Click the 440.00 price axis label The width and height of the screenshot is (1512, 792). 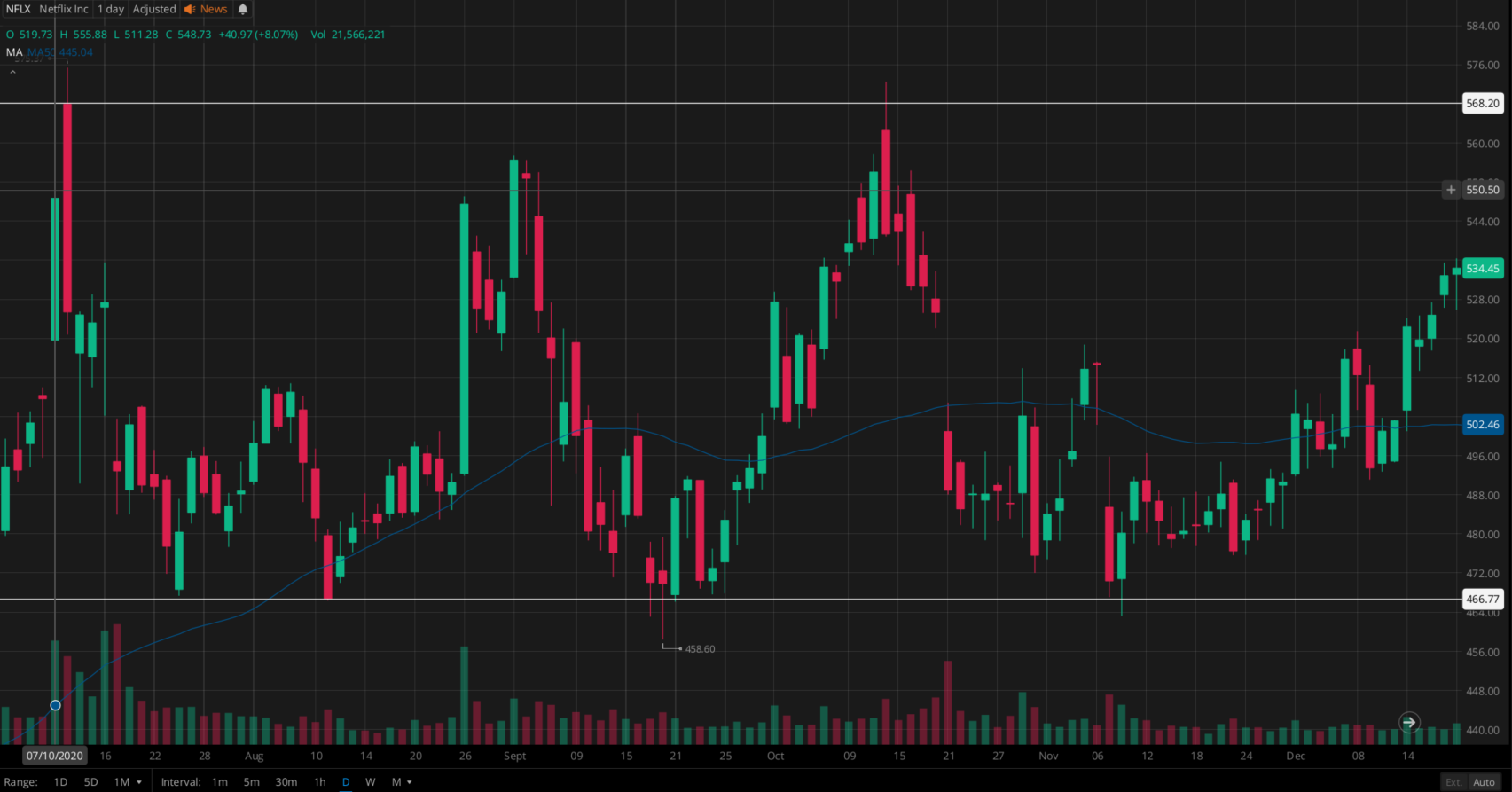pyautogui.click(x=1483, y=731)
